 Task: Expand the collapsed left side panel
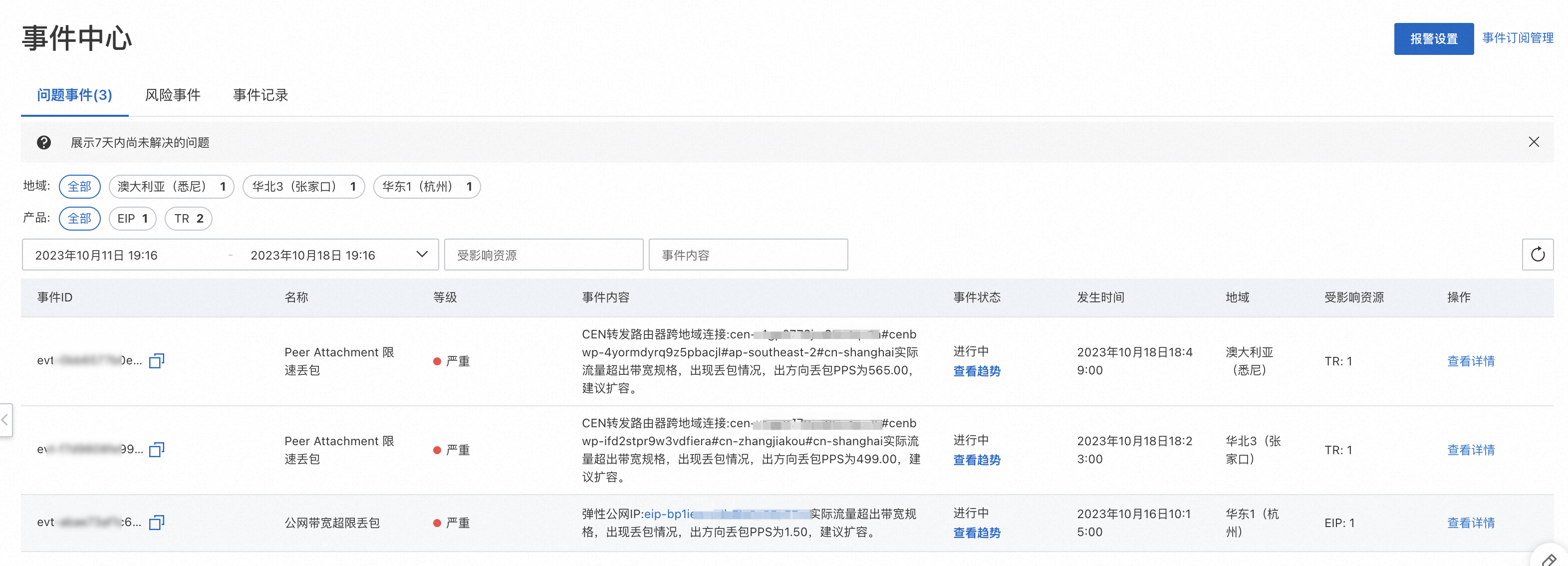click(5, 419)
